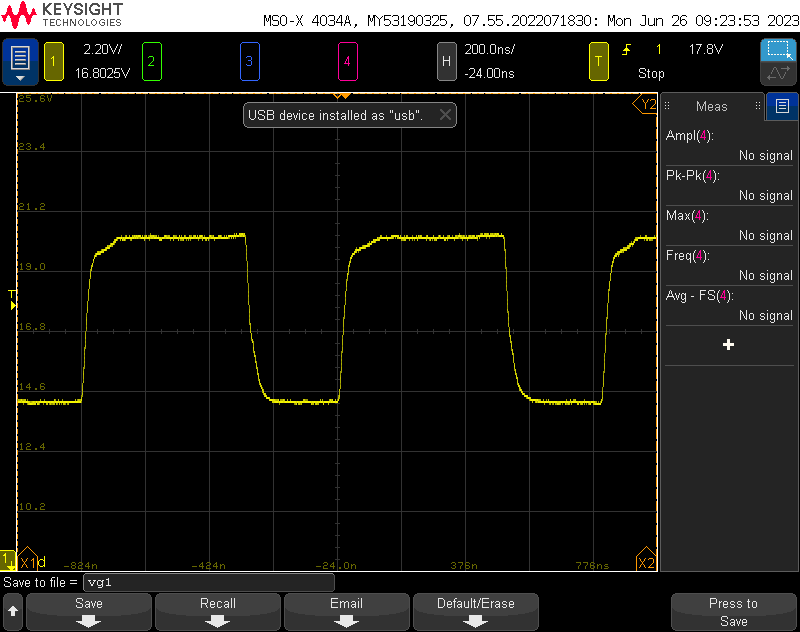Screen dimensions: 800x632
Task: Enable channel 2 green badge
Action: pos(151,61)
